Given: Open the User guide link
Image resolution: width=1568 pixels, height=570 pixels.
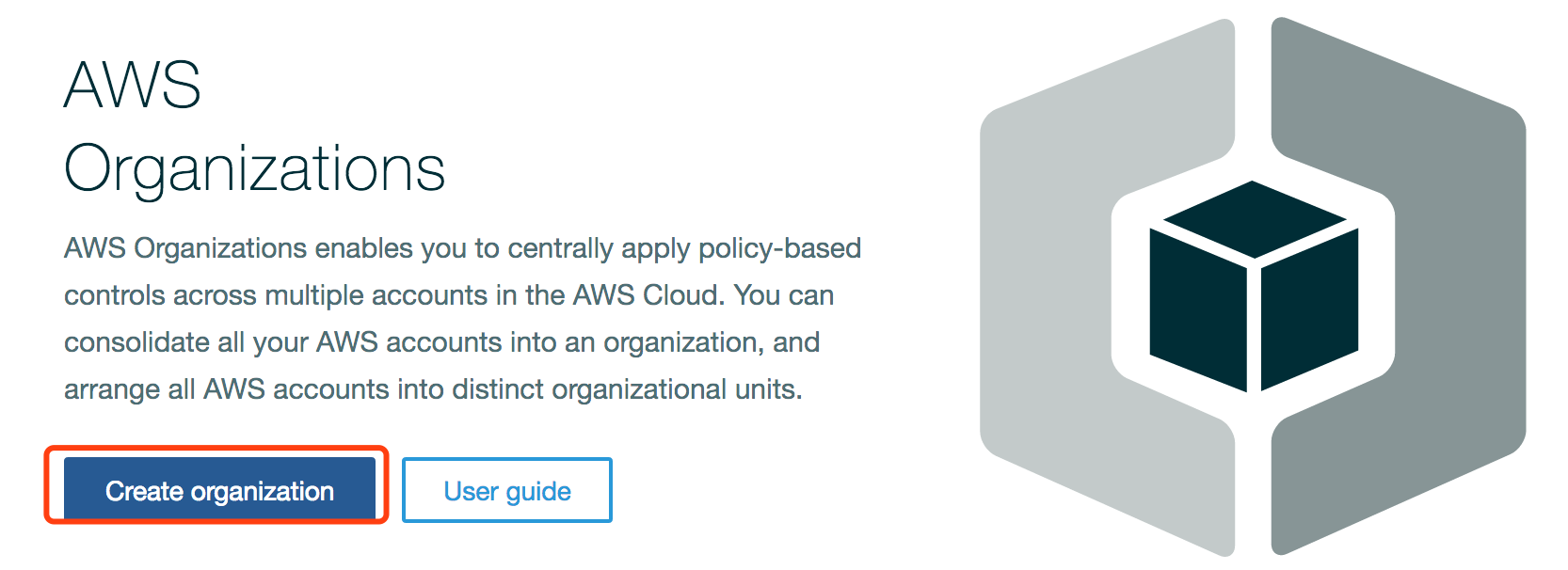Looking at the screenshot, I should [507, 490].
